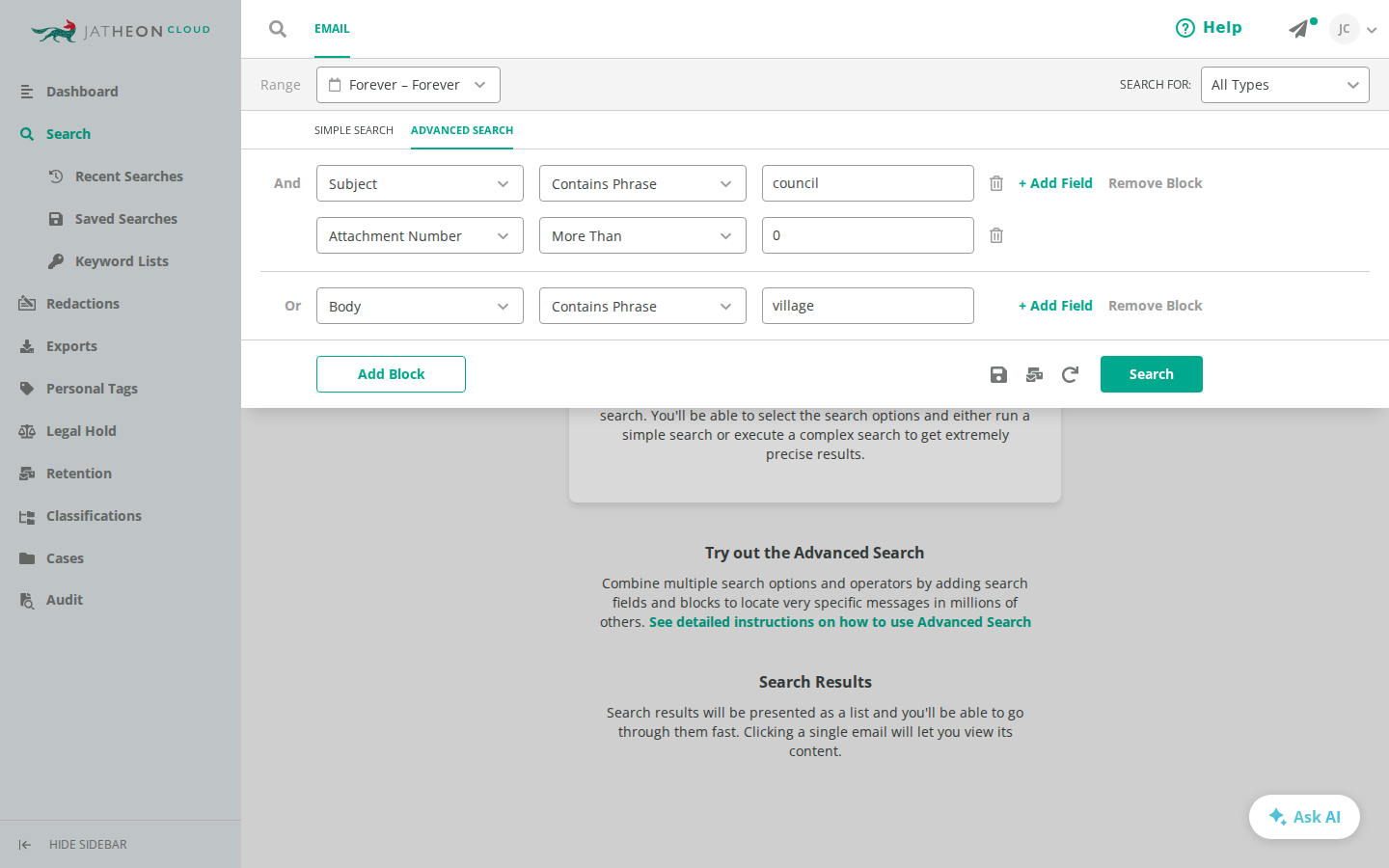Open the Forever – Forever range dropdown

pos(408,85)
